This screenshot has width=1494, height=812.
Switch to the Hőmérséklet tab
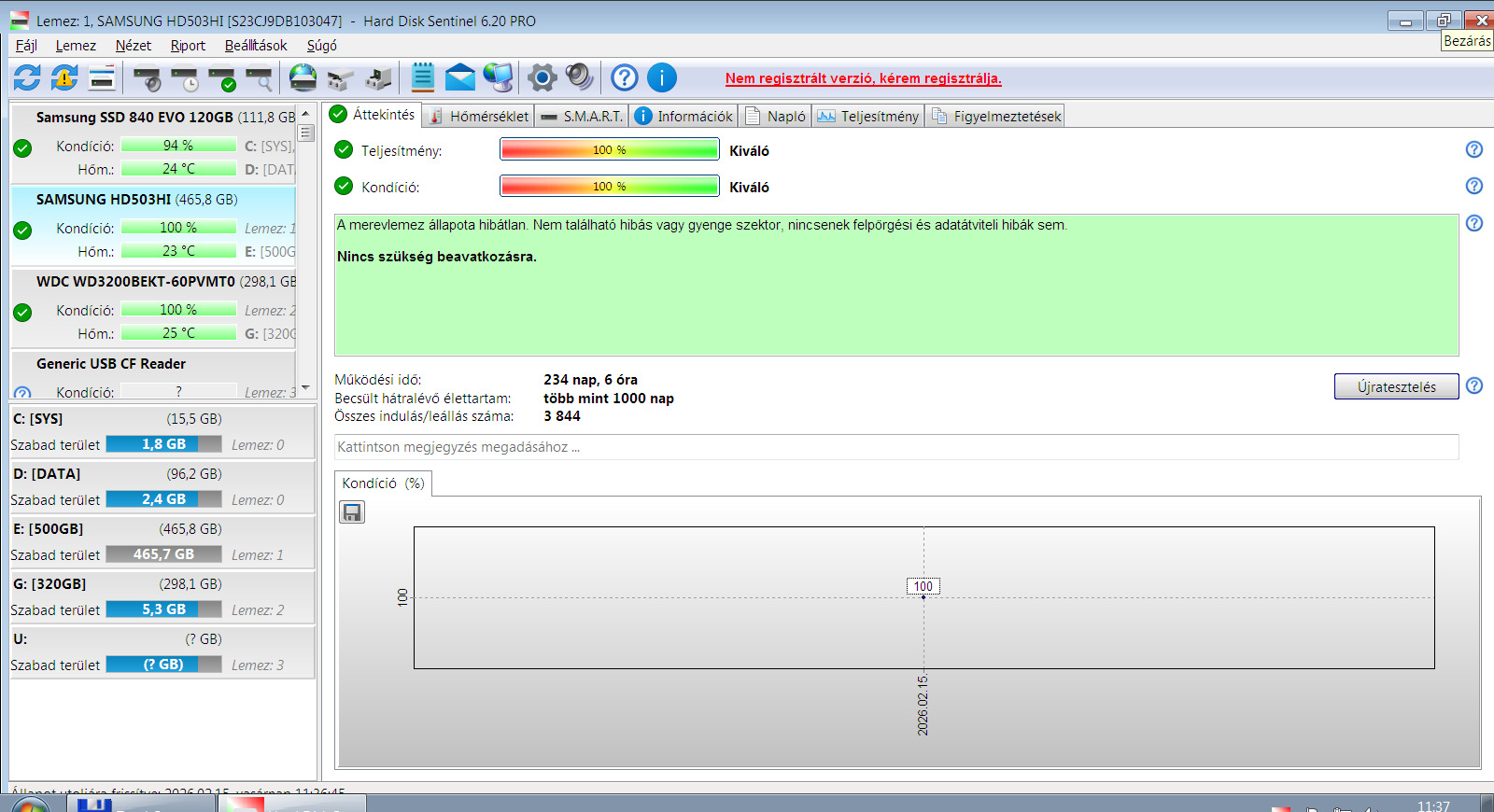click(x=478, y=116)
